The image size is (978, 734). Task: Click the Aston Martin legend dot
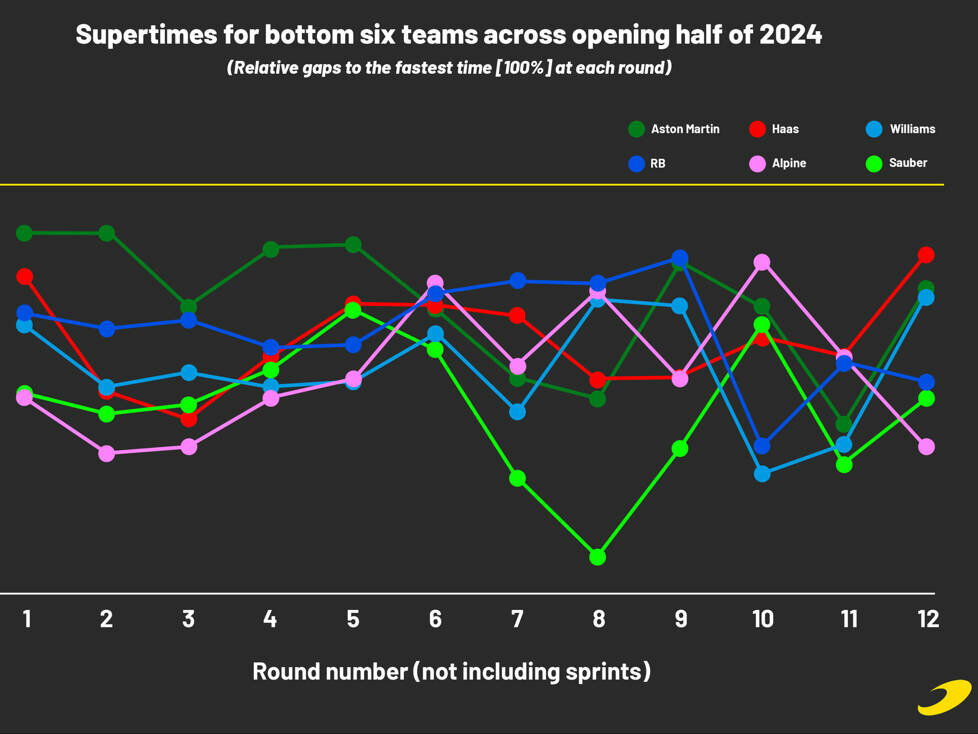(636, 129)
